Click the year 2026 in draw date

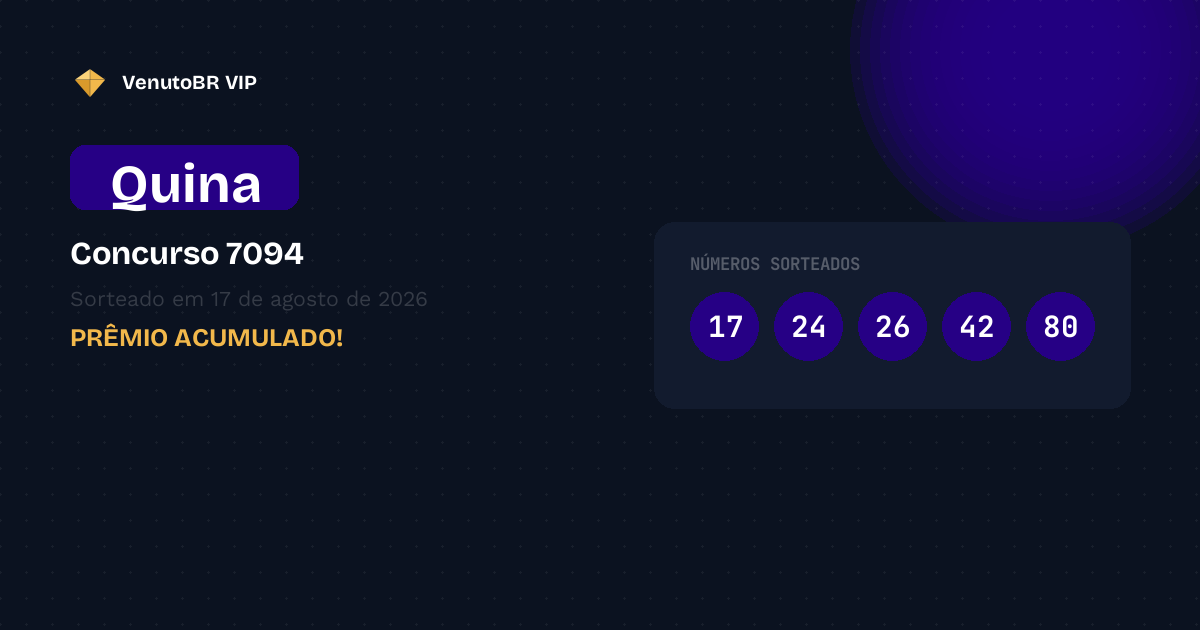pos(403,299)
